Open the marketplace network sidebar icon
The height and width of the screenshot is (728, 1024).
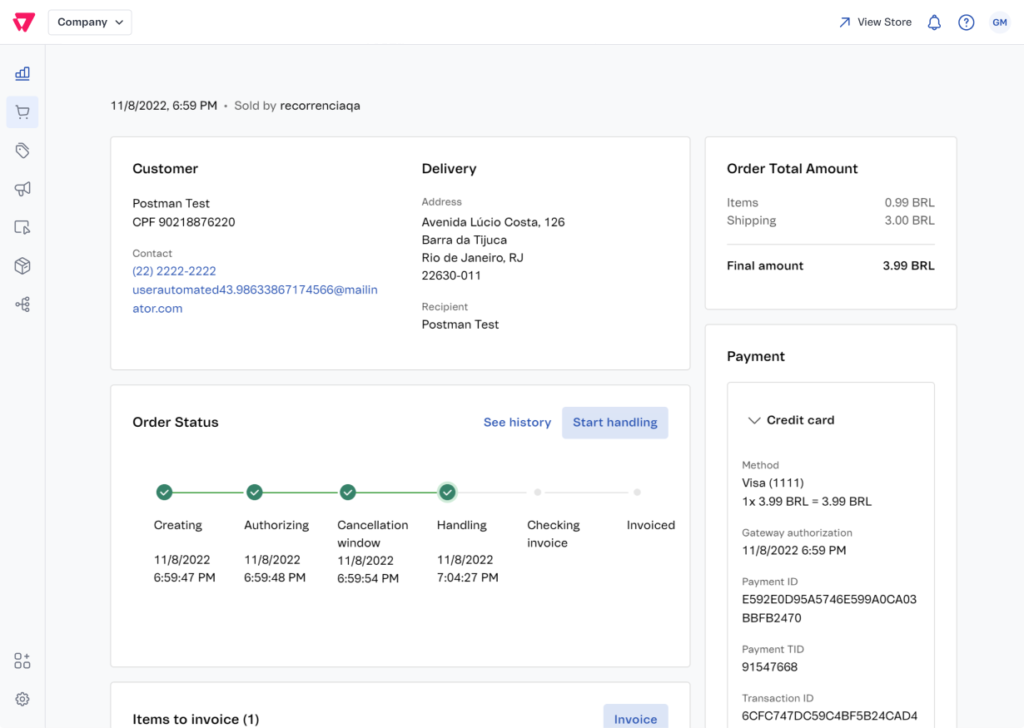coord(23,304)
